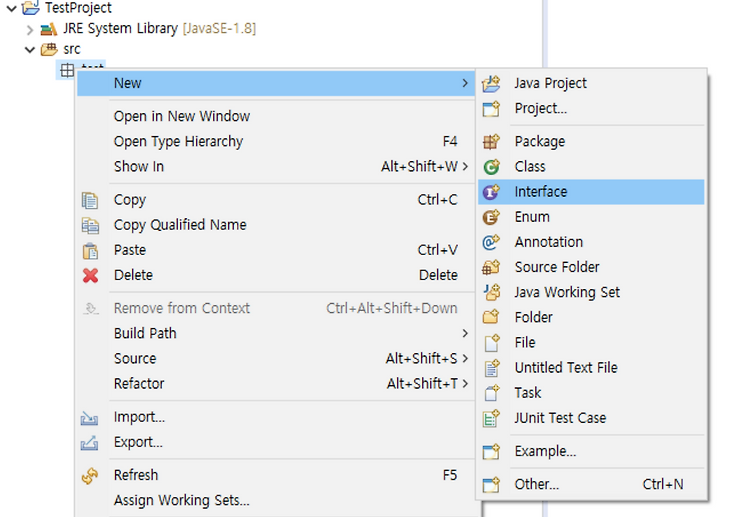This screenshot has width=750, height=517.
Task: Click the Refresh arrows icon
Action: [90, 475]
